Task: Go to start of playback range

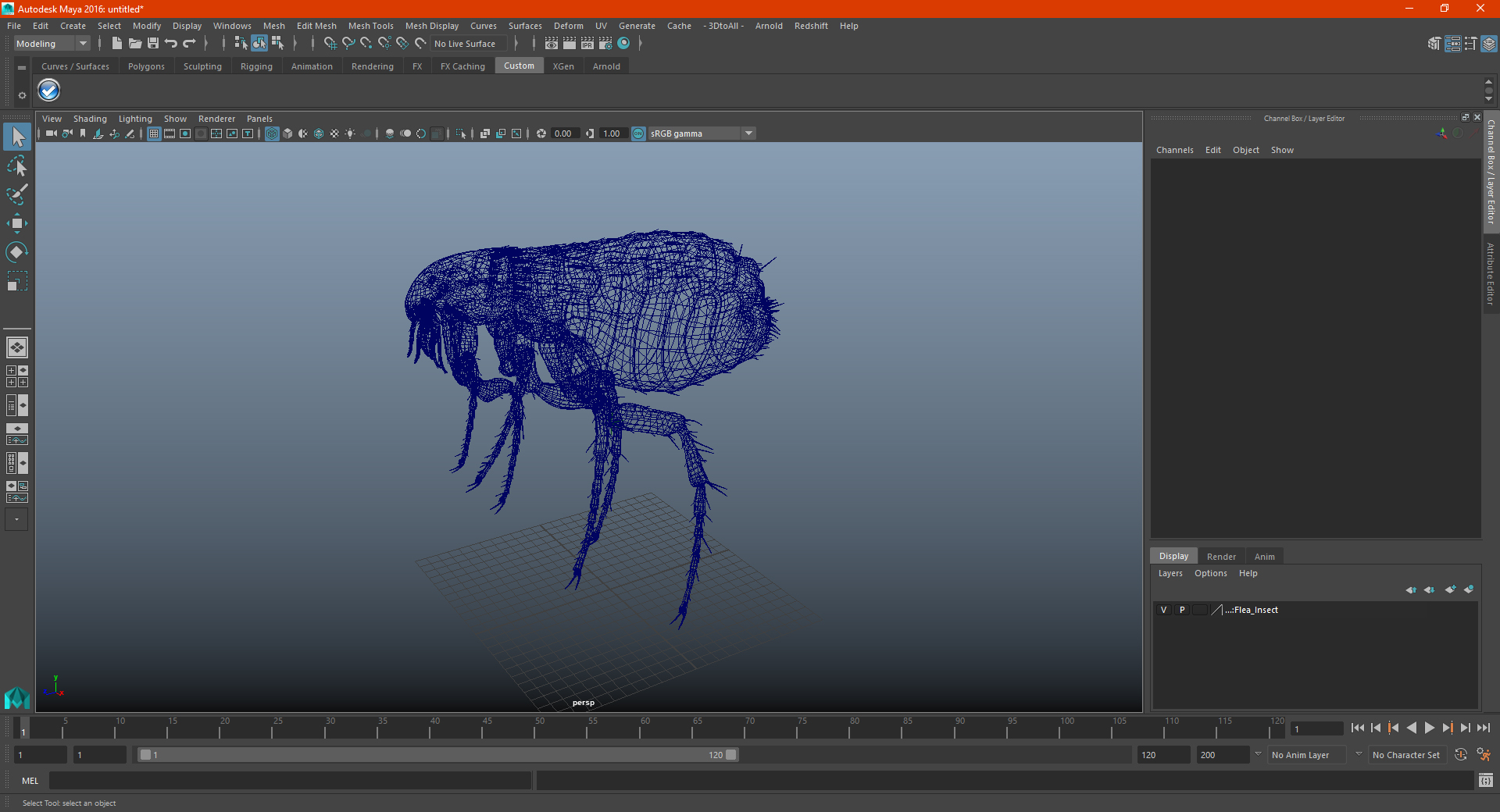Action: click(1358, 728)
